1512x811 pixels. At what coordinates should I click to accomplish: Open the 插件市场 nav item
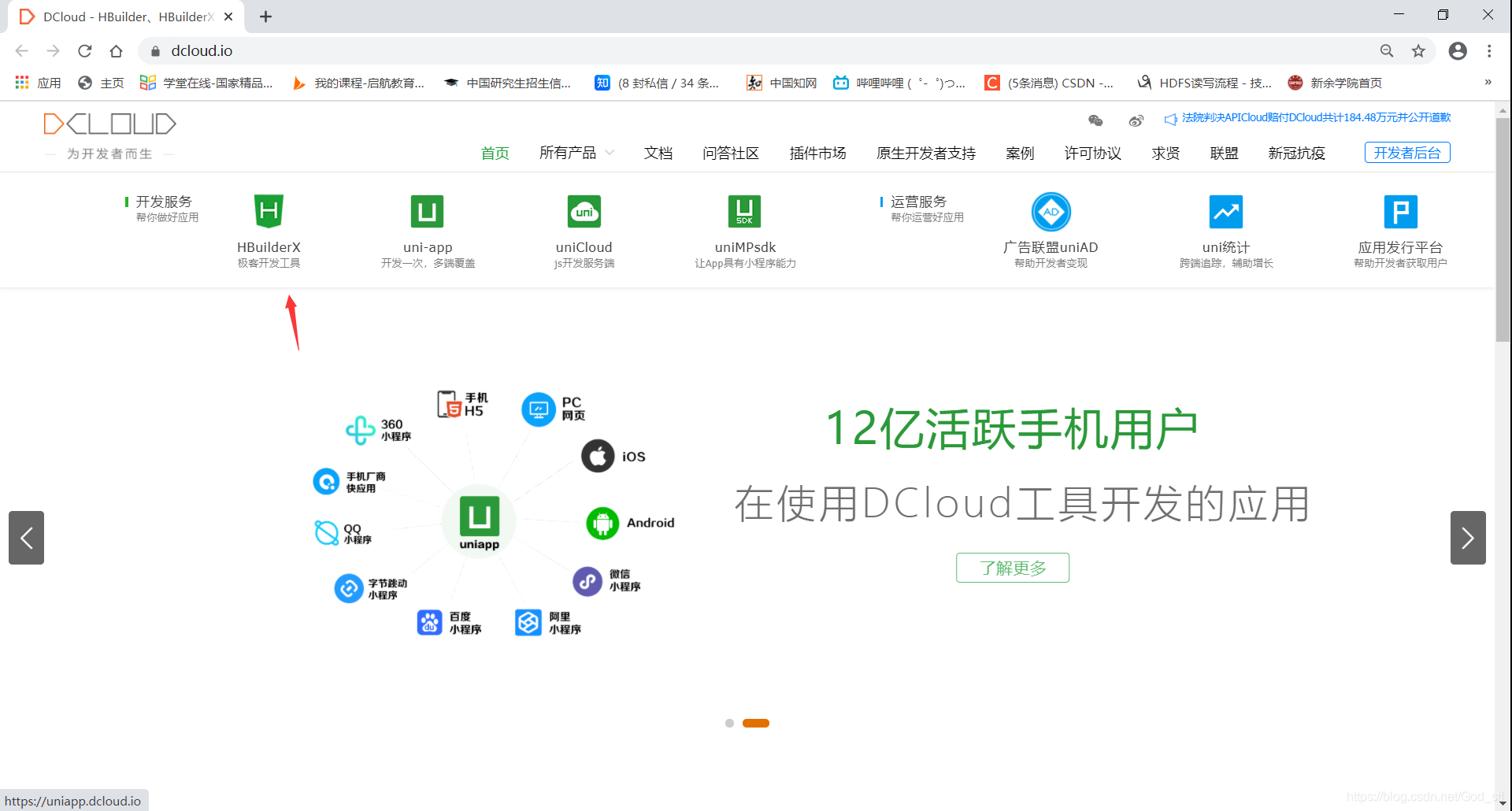tap(817, 153)
